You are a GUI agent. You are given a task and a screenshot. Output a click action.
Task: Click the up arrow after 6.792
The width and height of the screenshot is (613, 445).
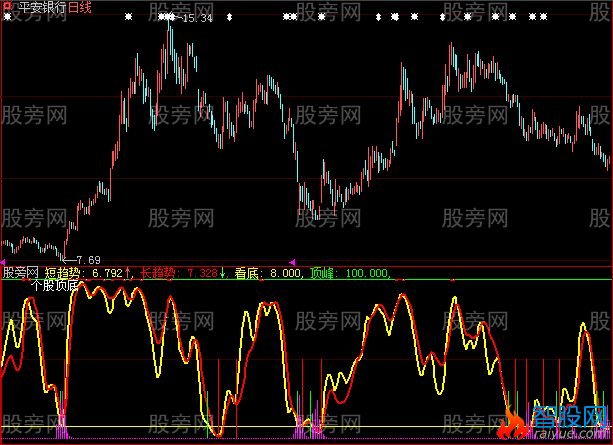(128, 271)
